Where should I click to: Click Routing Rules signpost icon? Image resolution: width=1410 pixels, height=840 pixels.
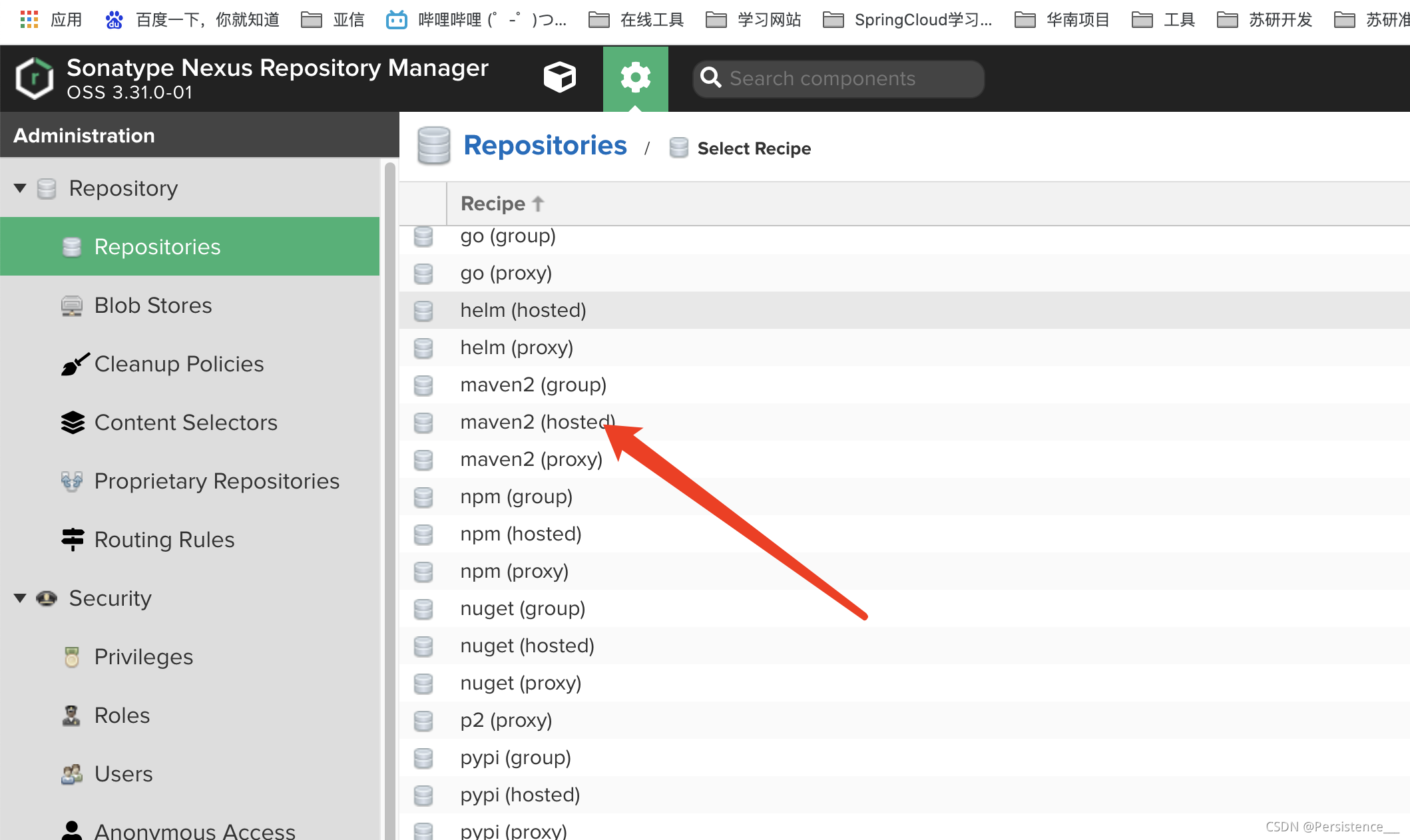pos(73,540)
